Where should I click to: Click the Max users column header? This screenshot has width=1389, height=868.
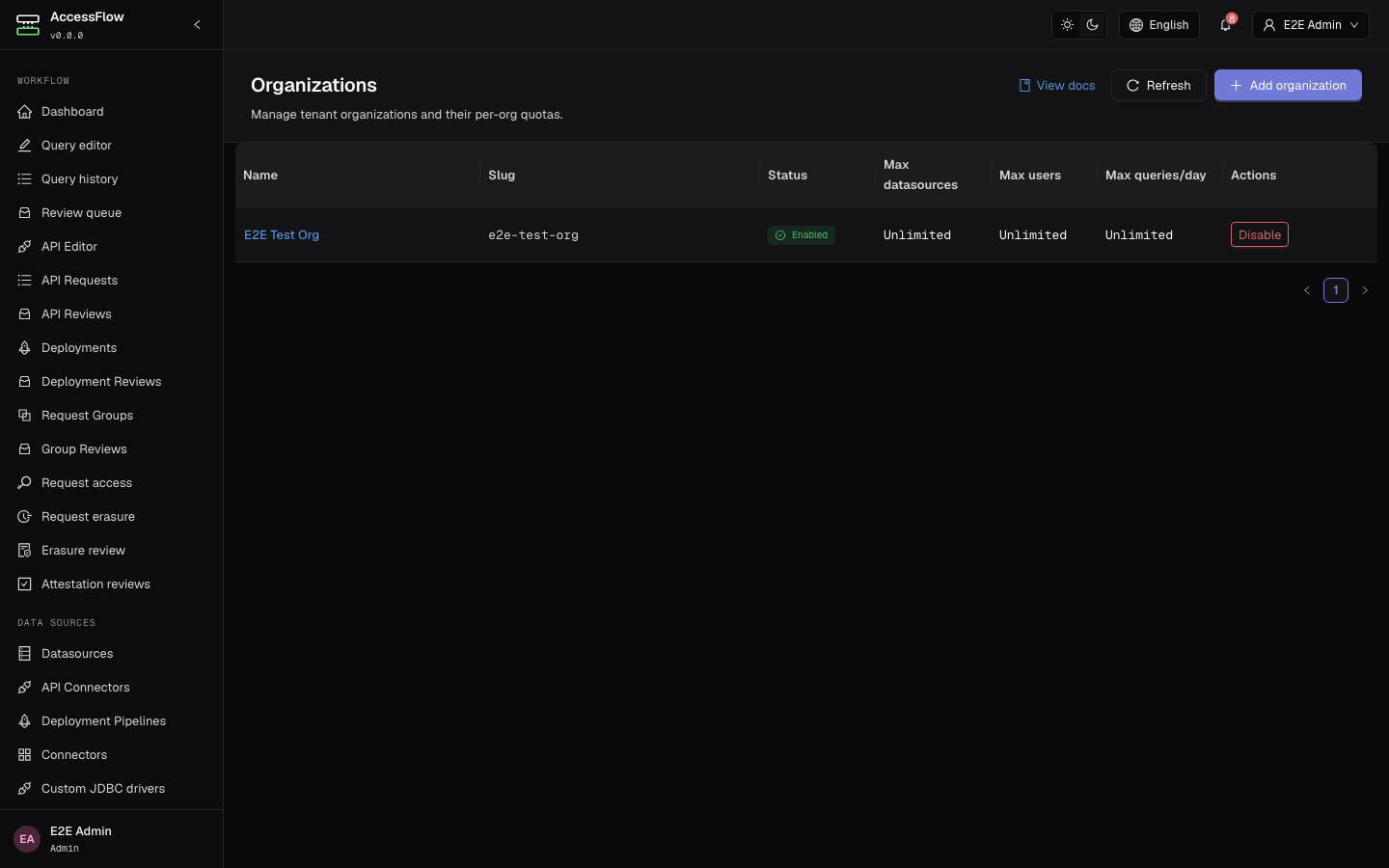[1044, 176]
